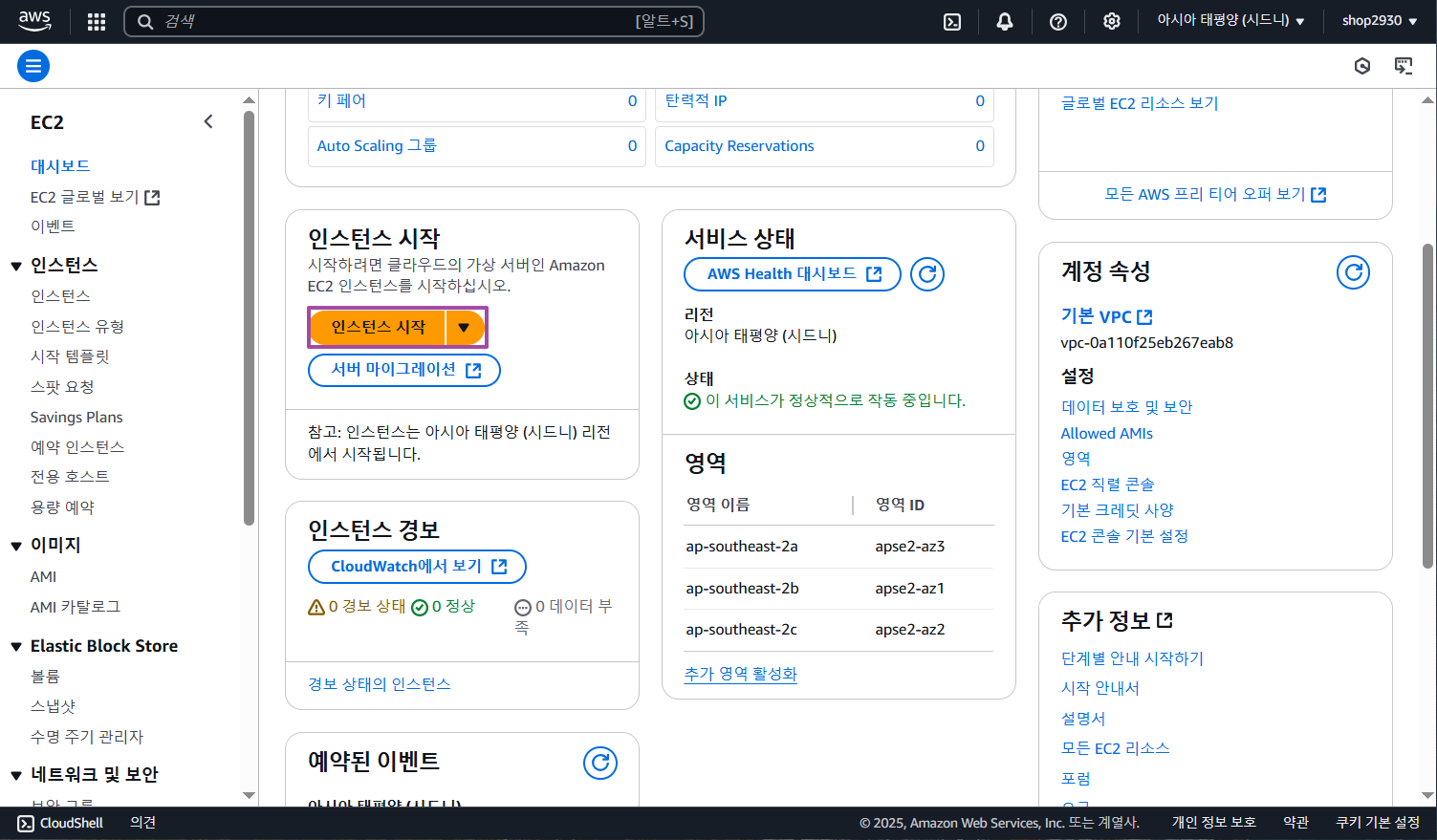Open the 인스턴스 시작 dropdown arrow
The width and height of the screenshot is (1437, 840).
click(465, 328)
